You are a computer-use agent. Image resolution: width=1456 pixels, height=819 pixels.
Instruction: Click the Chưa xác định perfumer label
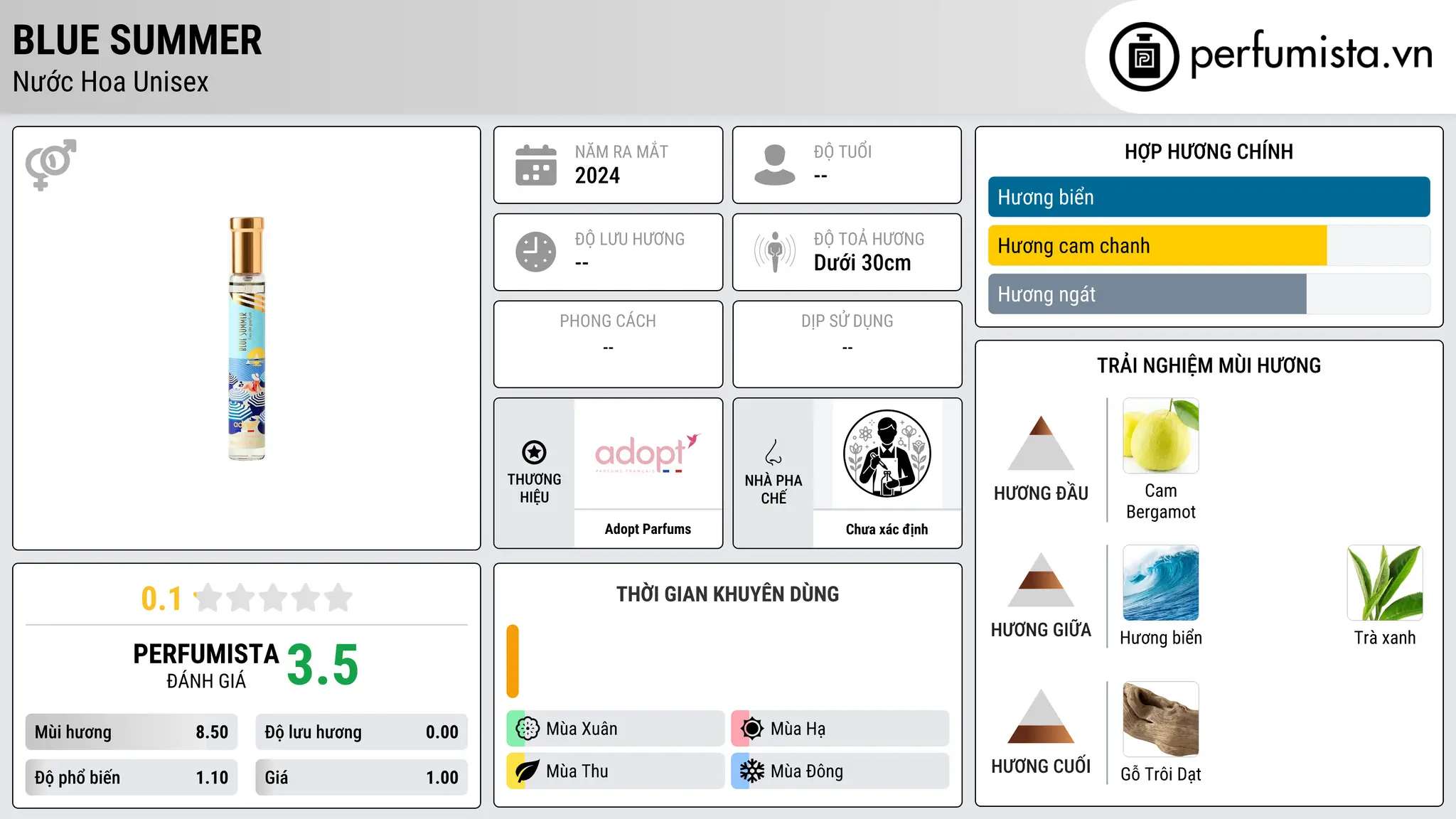pyautogui.click(x=887, y=529)
